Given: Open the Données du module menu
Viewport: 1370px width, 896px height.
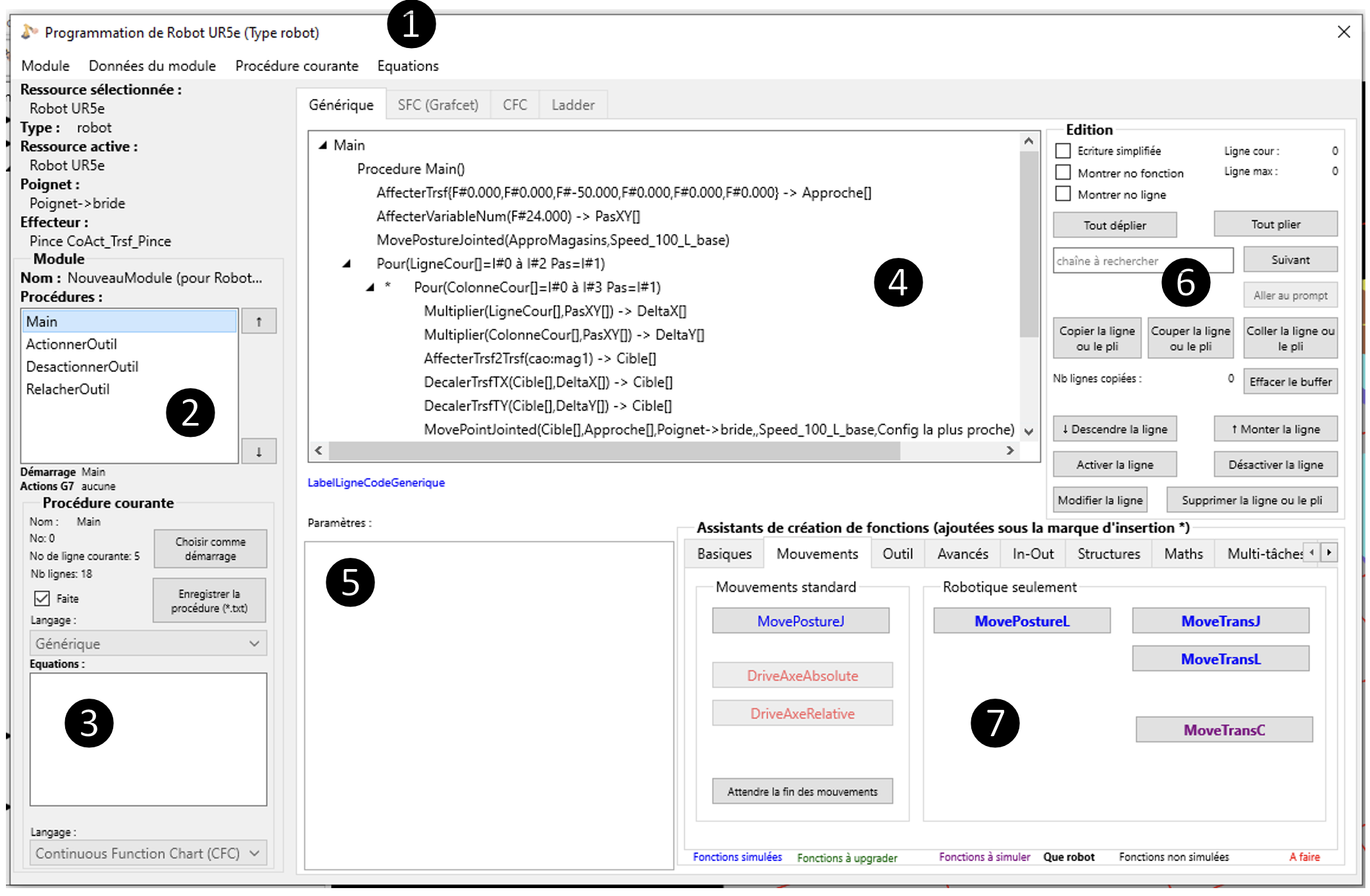Looking at the screenshot, I should (x=152, y=66).
